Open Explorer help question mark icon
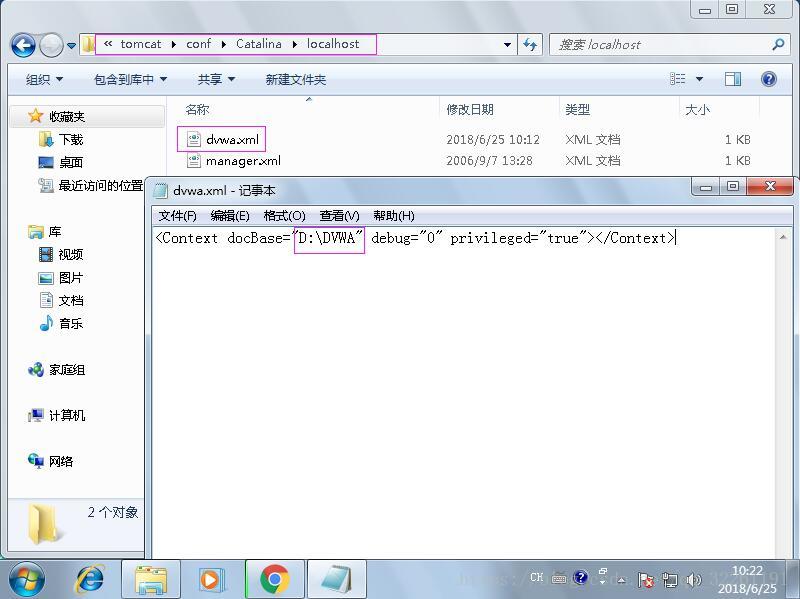Image resolution: width=800 pixels, height=599 pixels. tap(769, 79)
